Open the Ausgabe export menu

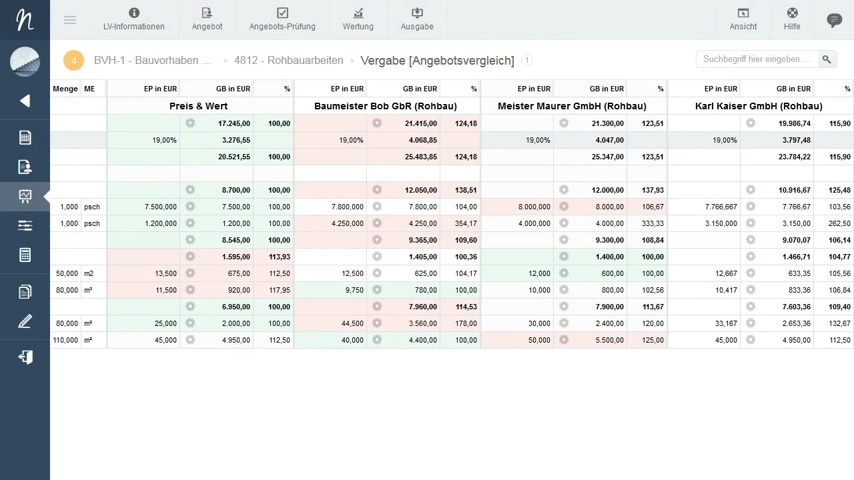(417, 19)
